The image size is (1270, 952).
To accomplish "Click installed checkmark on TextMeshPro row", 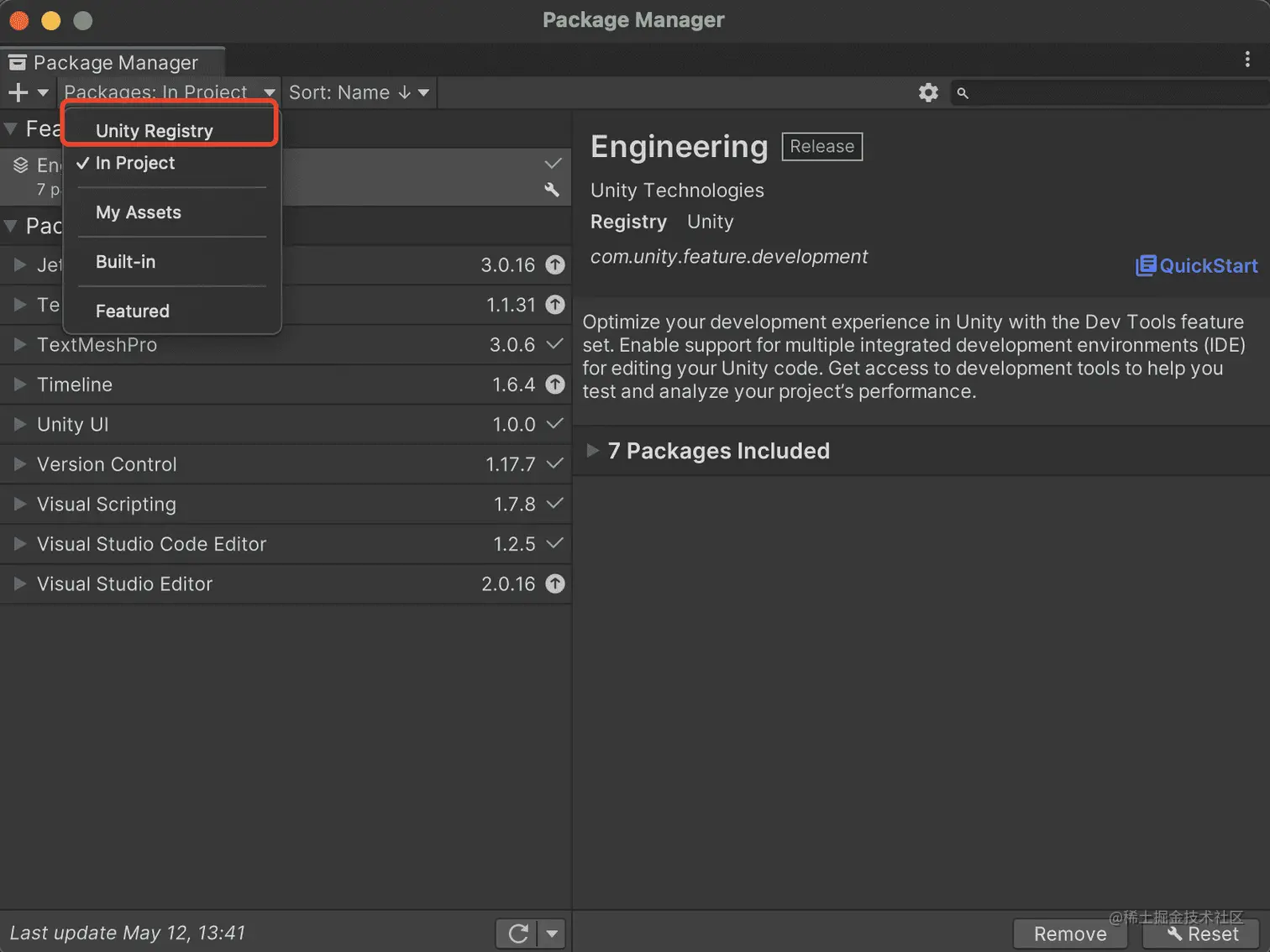I will (x=554, y=344).
